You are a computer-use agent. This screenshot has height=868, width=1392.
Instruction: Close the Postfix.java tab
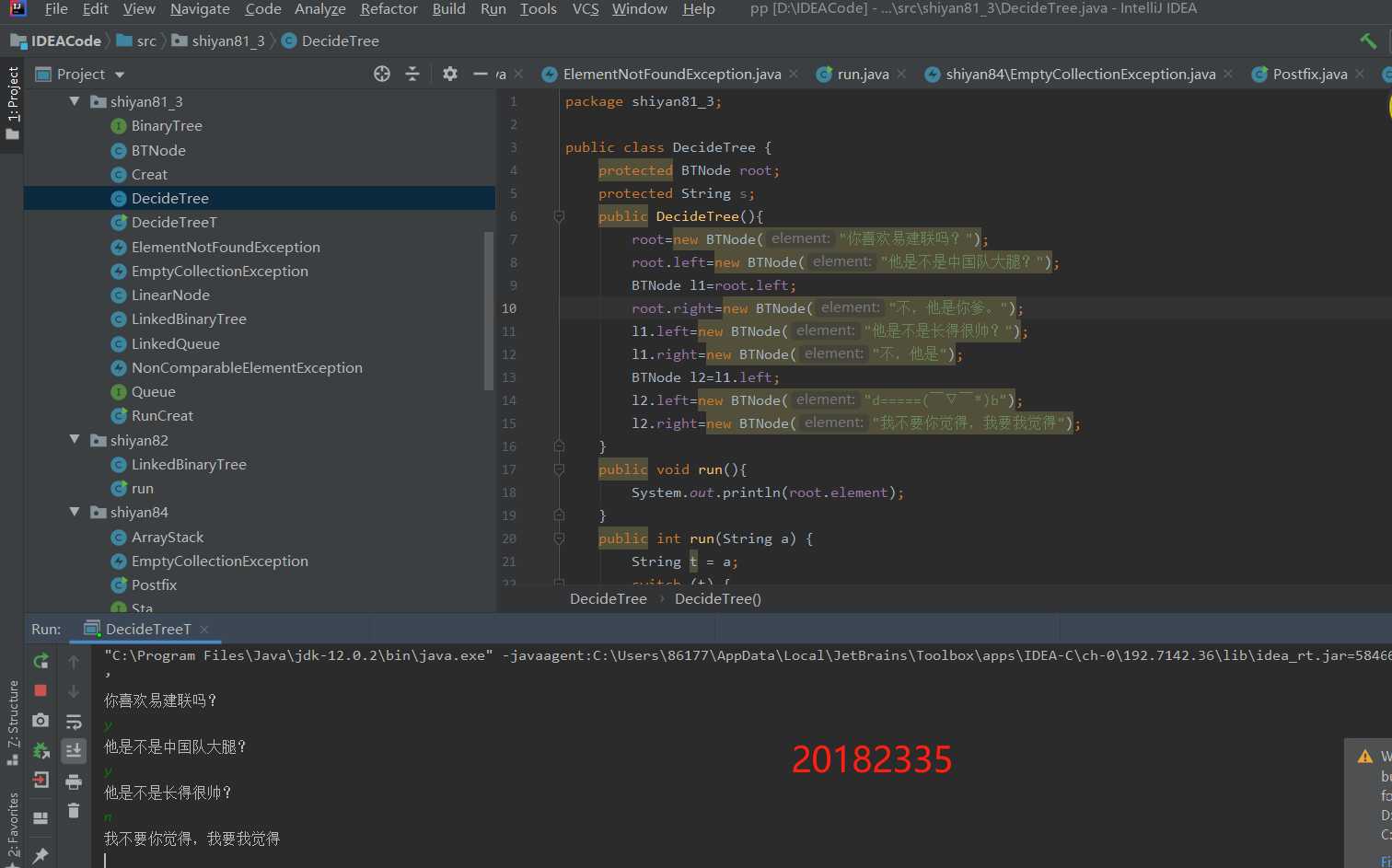click(x=1360, y=75)
